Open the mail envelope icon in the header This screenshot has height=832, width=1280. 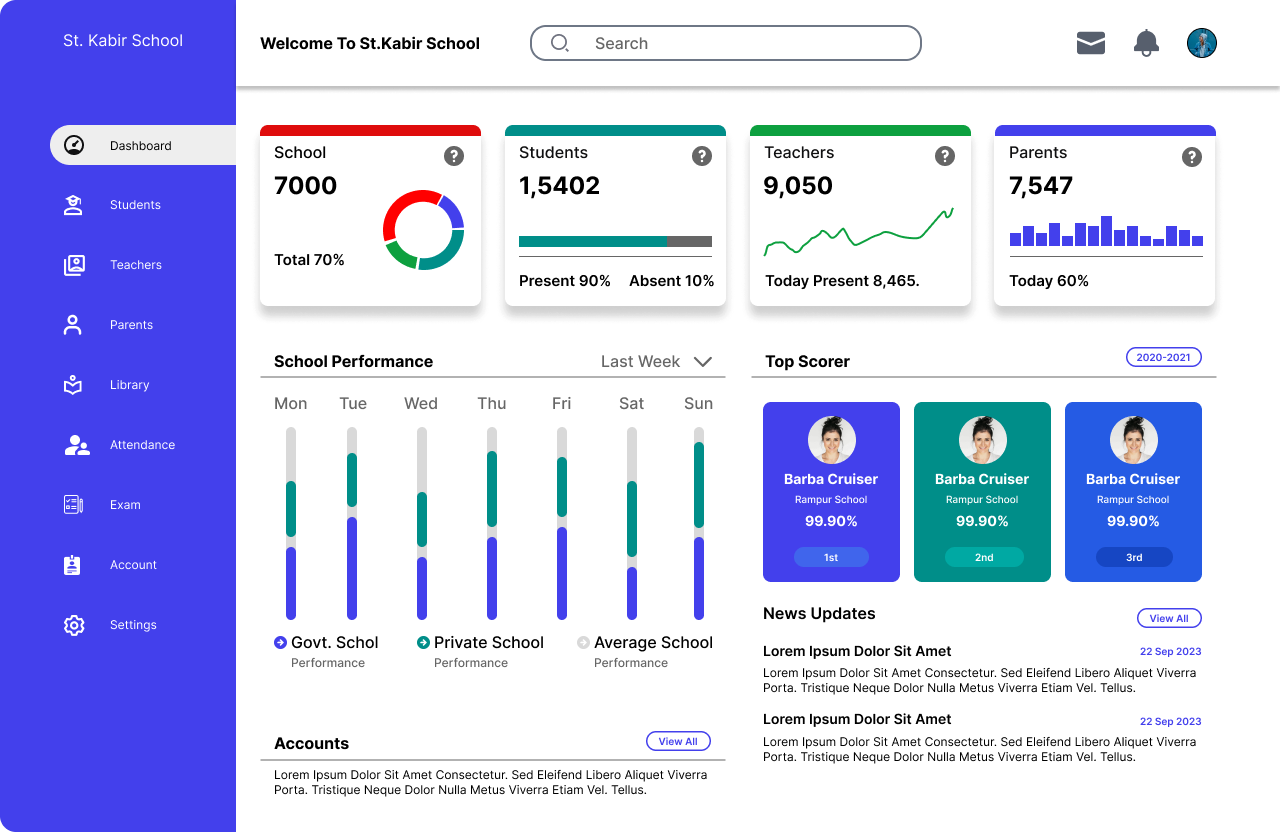(x=1090, y=43)
